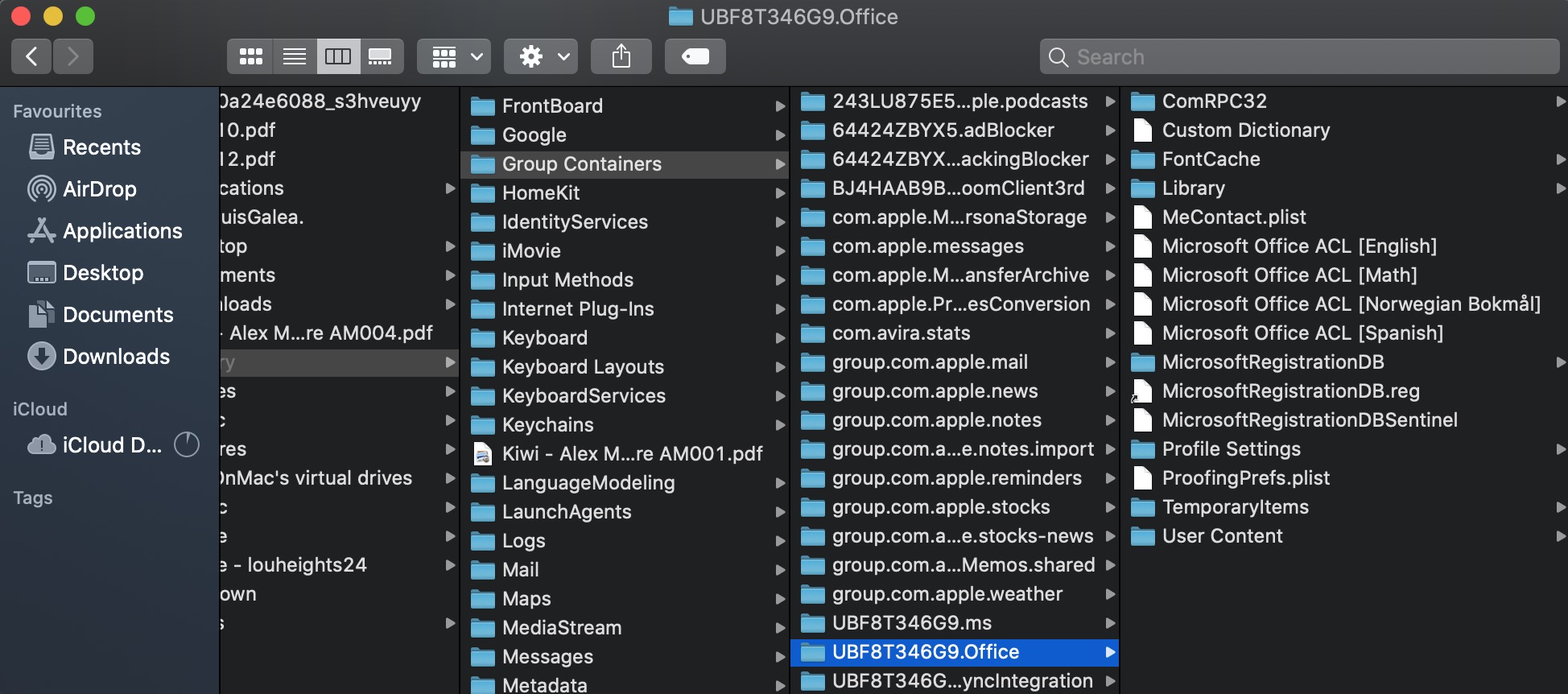Select the Profile Settings folder
This screenshot has width=1568, height=694.
pos(1344,448)
